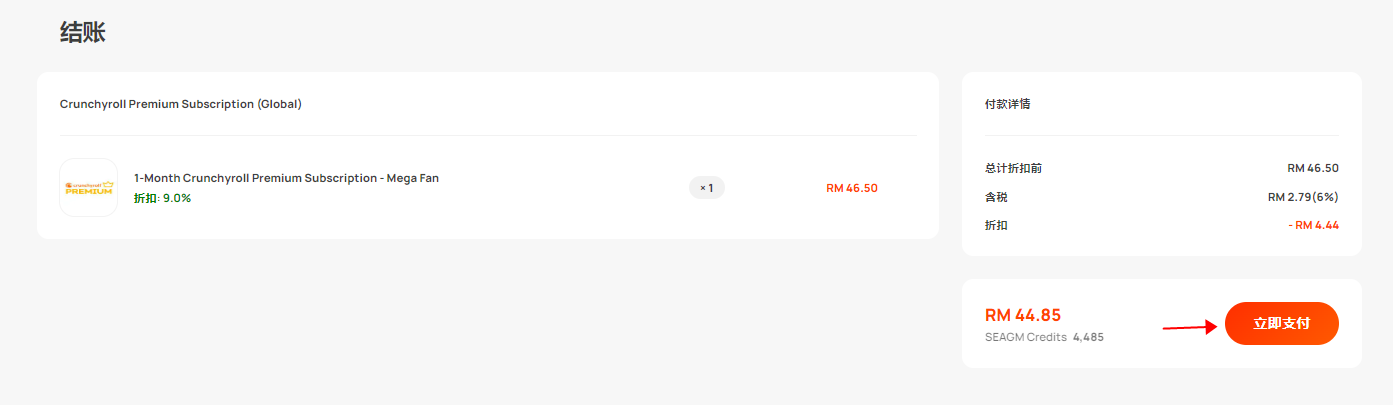This screenshot has height=405, width=1393.
Task: Click the - RM 4.44 discount amount
Action: point(1314,225)
